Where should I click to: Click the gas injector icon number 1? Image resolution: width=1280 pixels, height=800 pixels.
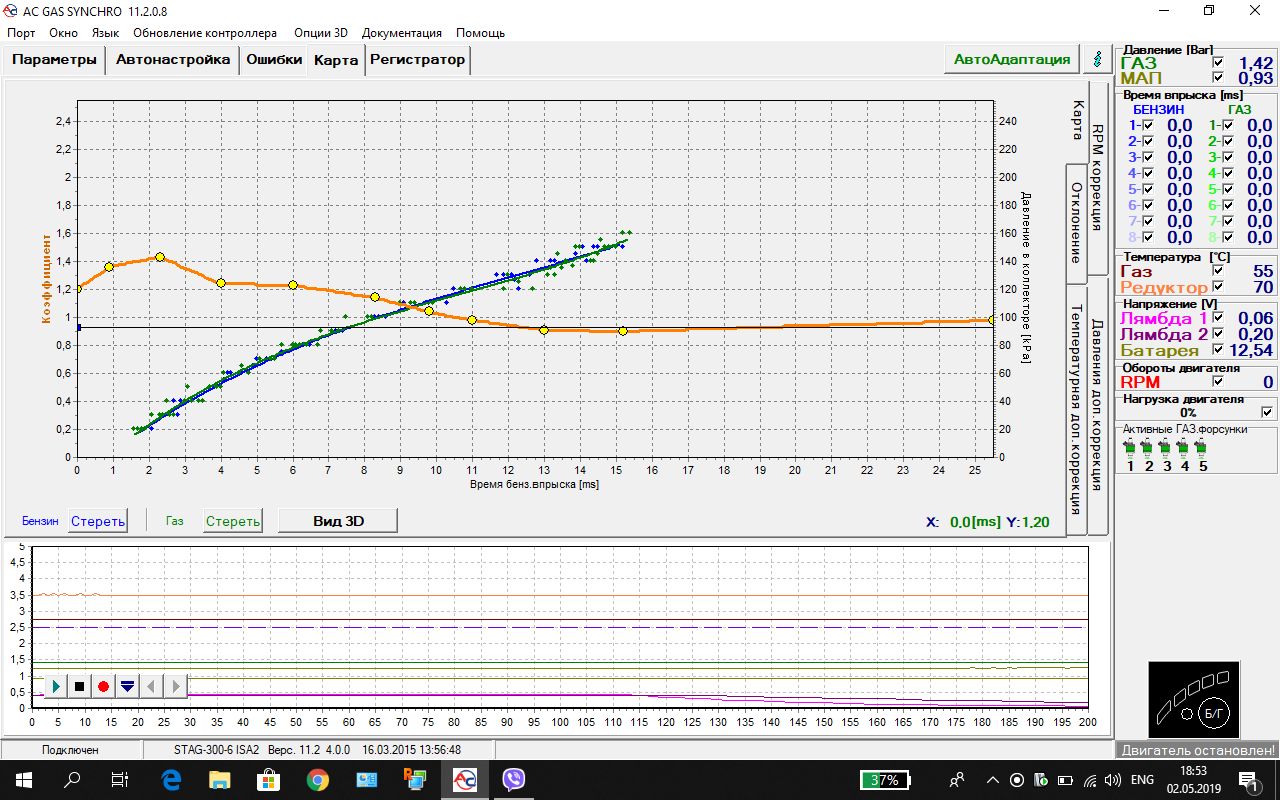1130,448
